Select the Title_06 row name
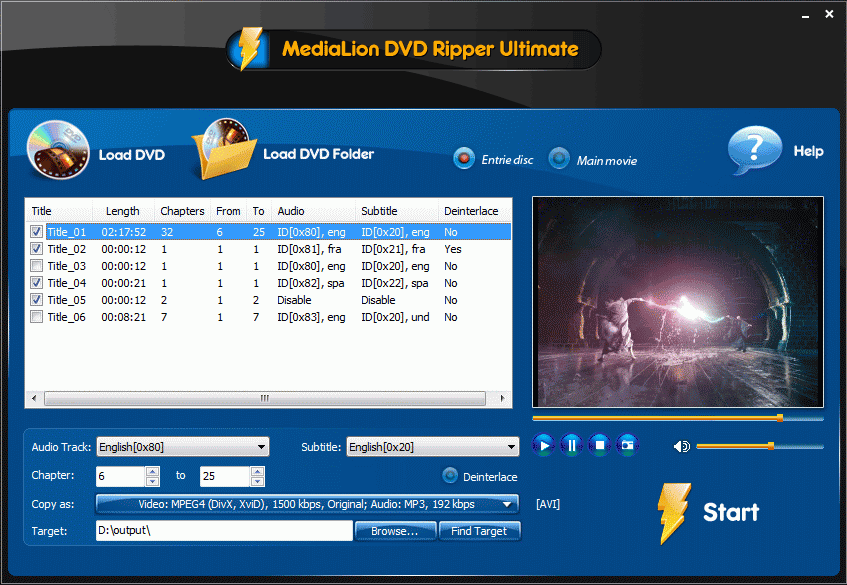This screenshot has width=847, height=585. 66,317
